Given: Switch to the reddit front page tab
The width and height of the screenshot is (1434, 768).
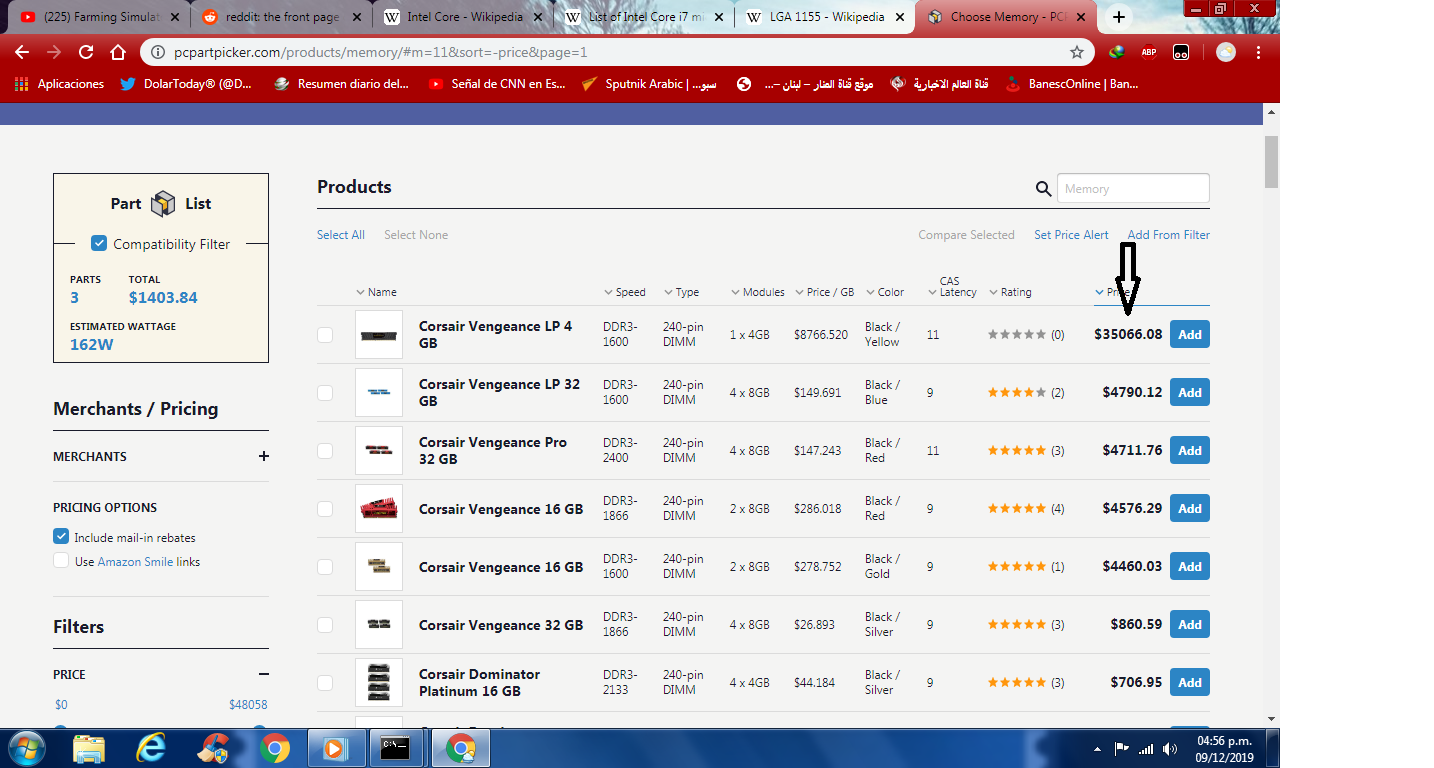Looking at the screenshot, I should pos(280,17).
